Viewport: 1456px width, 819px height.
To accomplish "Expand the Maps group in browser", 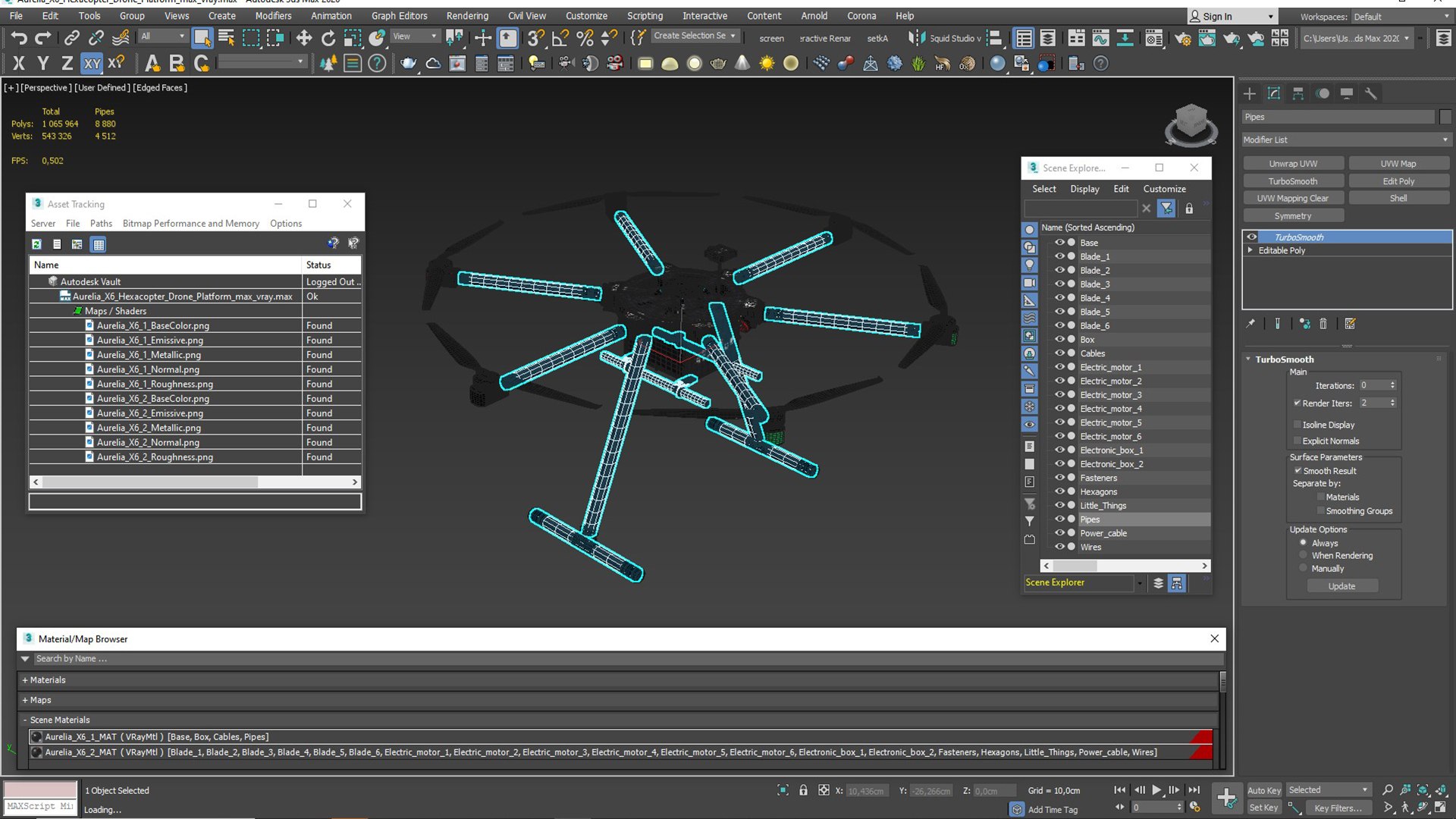I will pos(25,700).
